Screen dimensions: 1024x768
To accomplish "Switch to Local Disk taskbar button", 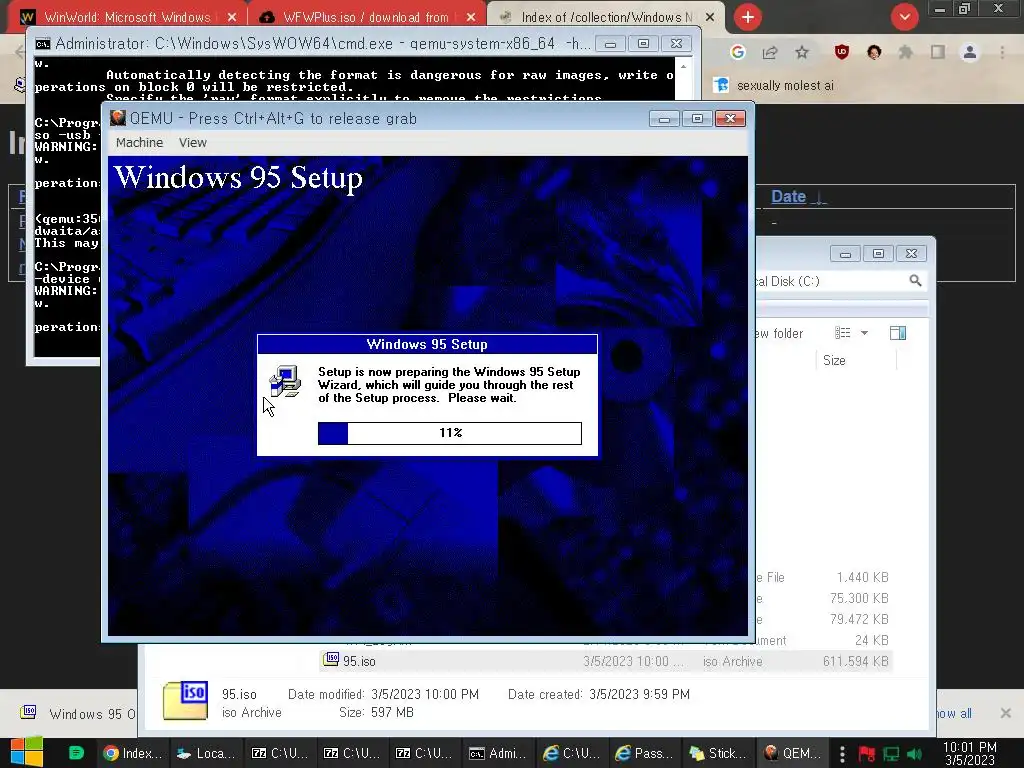I will click(x=206, y=753).
